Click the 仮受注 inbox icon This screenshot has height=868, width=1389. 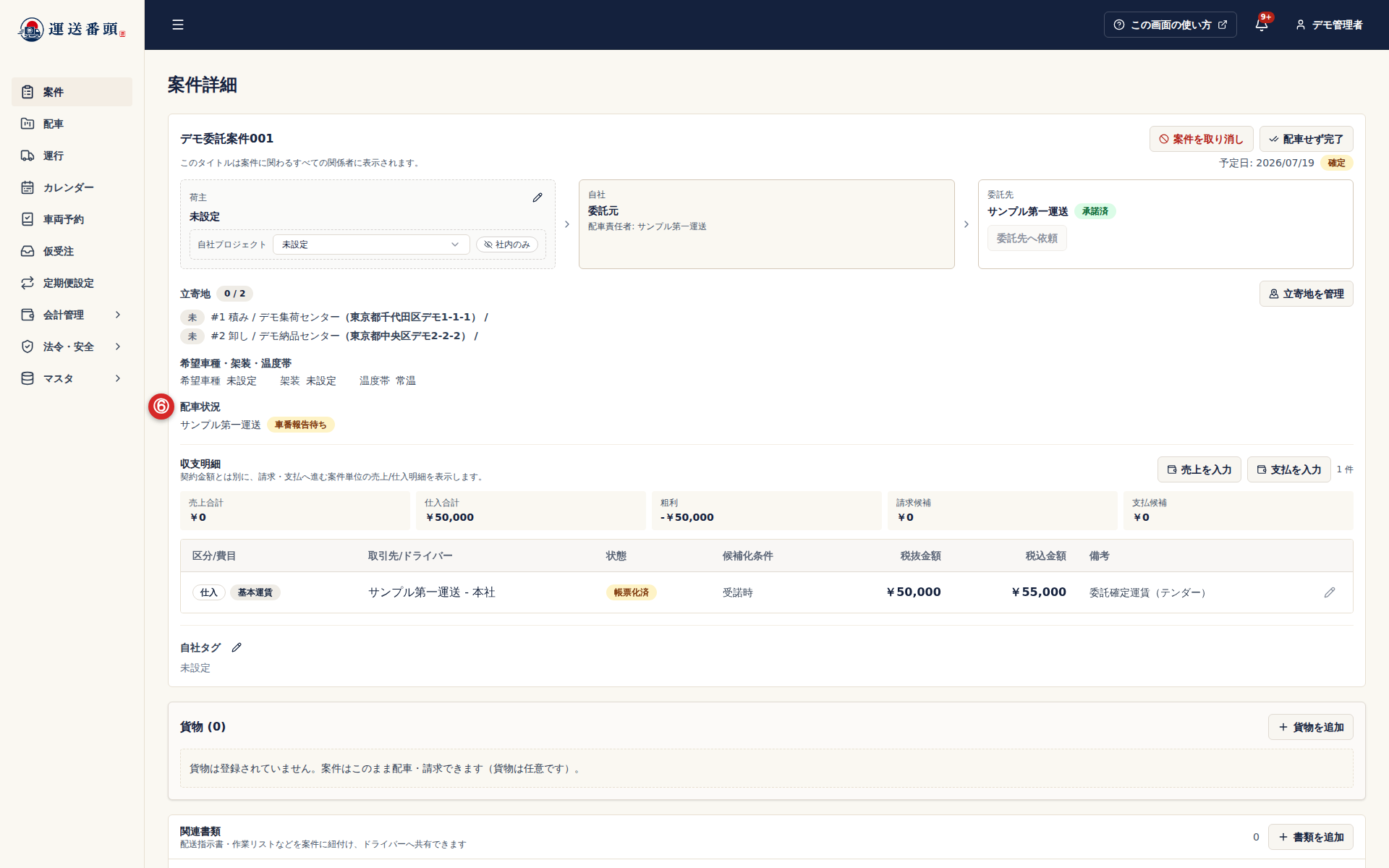point(27,251)
